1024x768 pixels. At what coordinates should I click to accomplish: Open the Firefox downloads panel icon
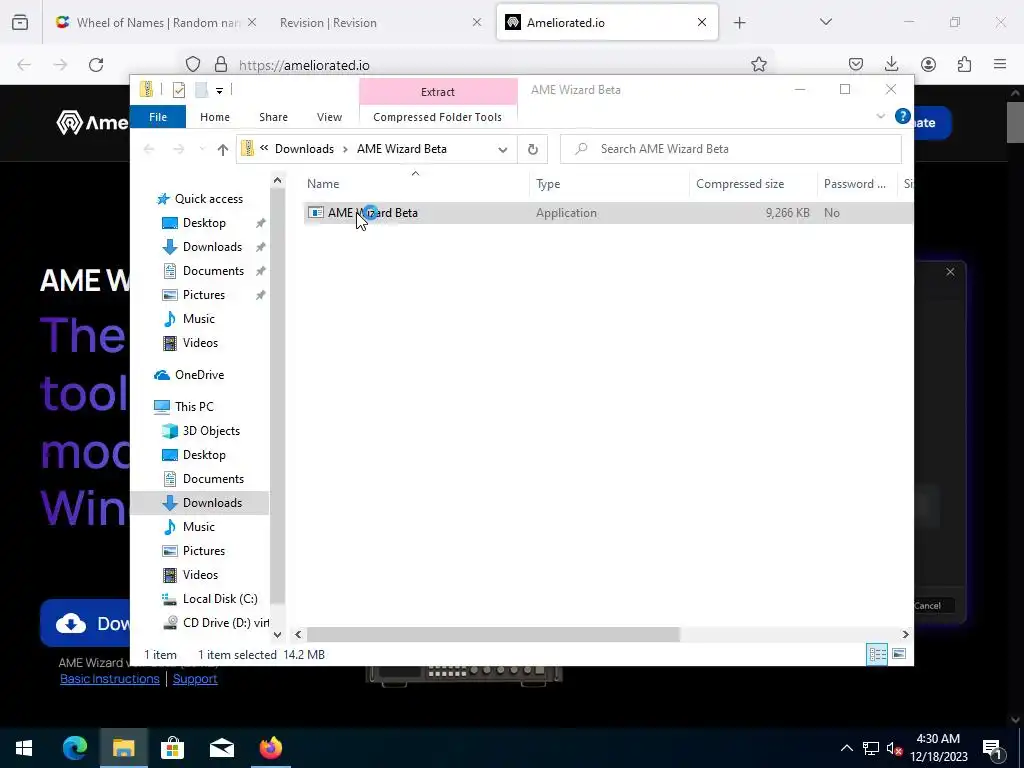tap(891, 64)
